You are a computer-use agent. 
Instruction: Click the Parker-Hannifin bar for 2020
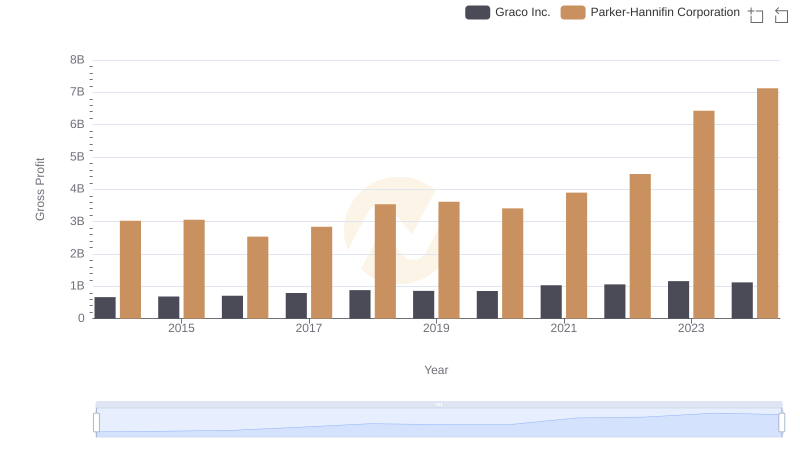(x=513, y=264)
